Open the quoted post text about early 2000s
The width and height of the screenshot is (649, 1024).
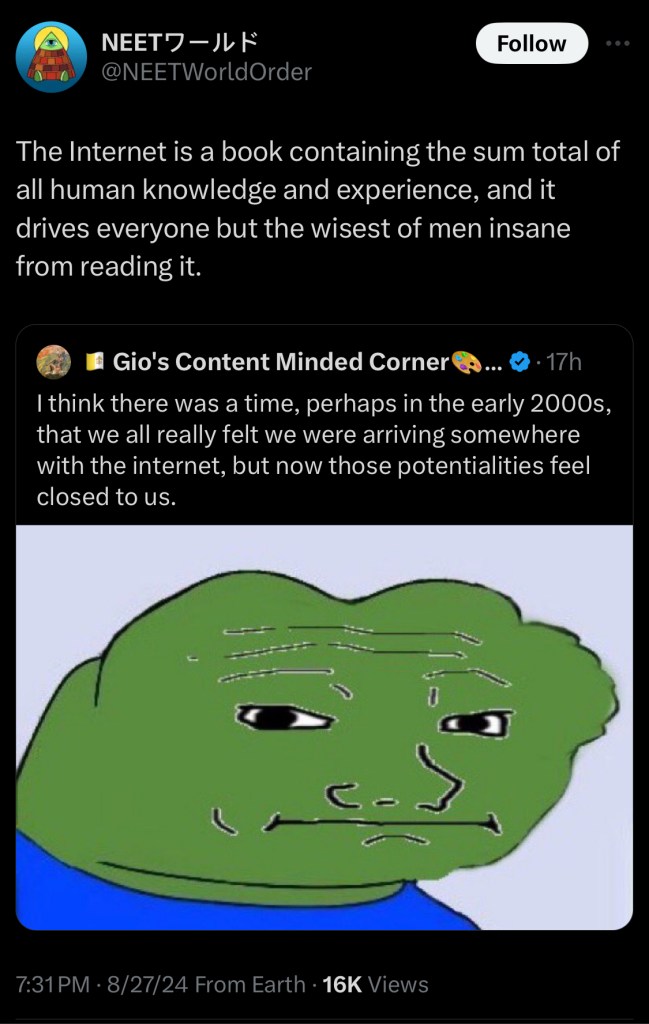(x=322, y=449)
